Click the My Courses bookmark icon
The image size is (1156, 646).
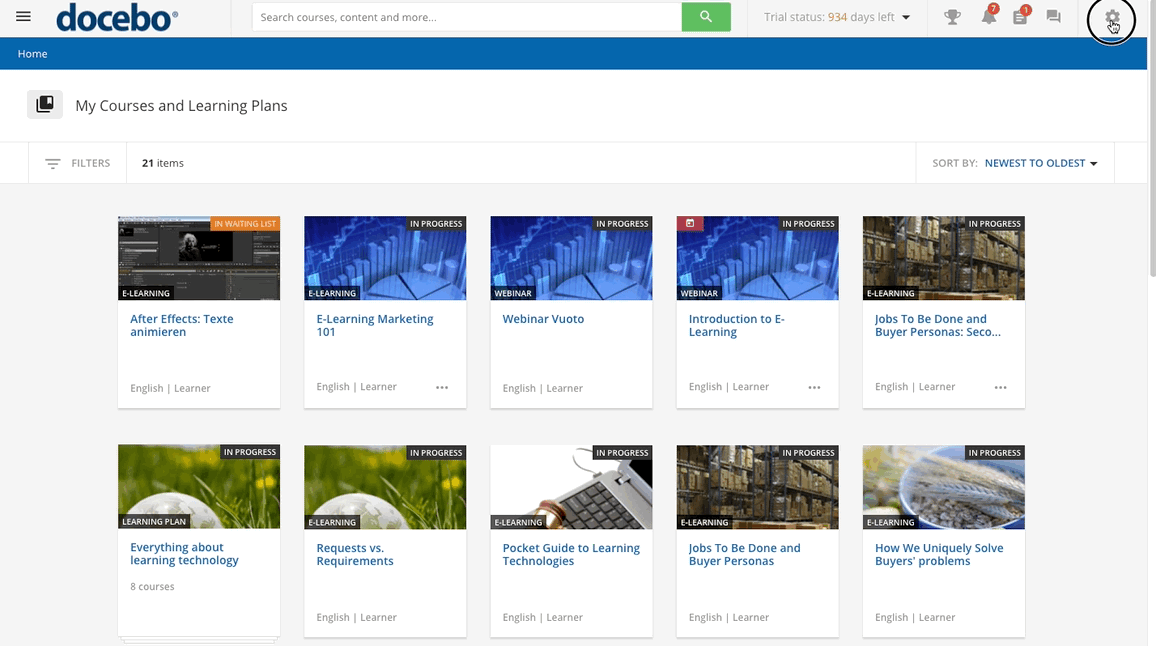point(45,105)
